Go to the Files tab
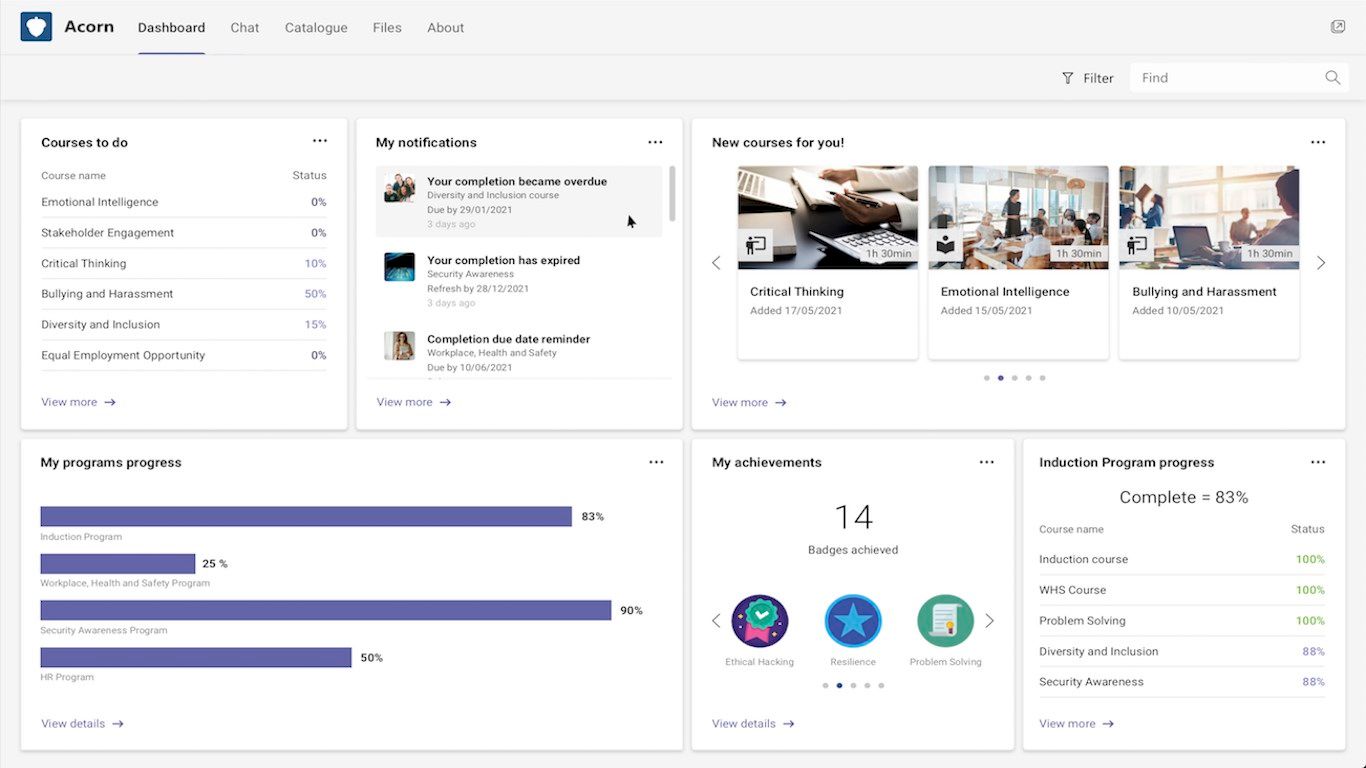Screen dimensions: 1366x768 (x=387, y=28)
